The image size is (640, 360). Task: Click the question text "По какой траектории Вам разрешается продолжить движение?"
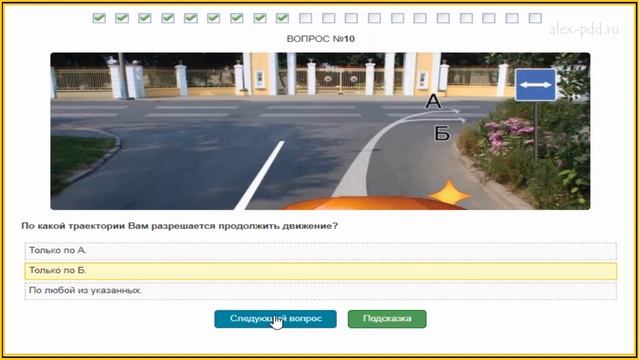coord(180,226)
